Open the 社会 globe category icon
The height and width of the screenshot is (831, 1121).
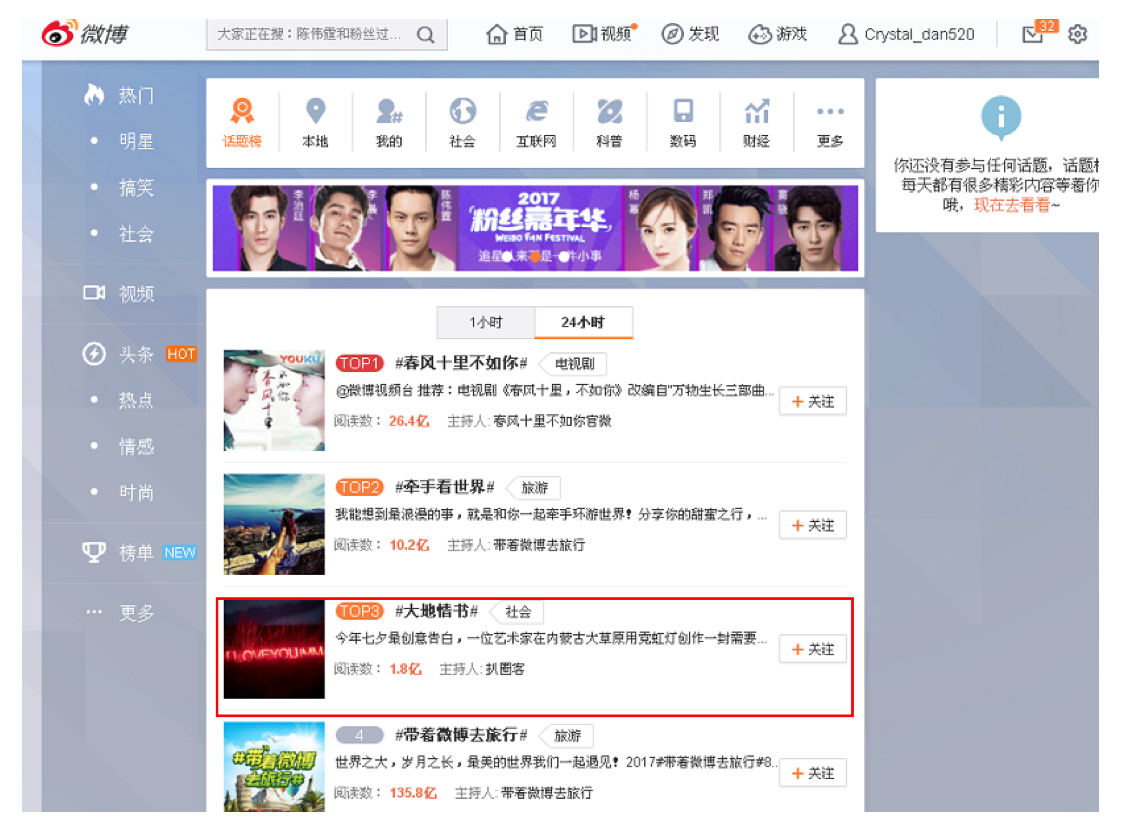click(462, 111)
